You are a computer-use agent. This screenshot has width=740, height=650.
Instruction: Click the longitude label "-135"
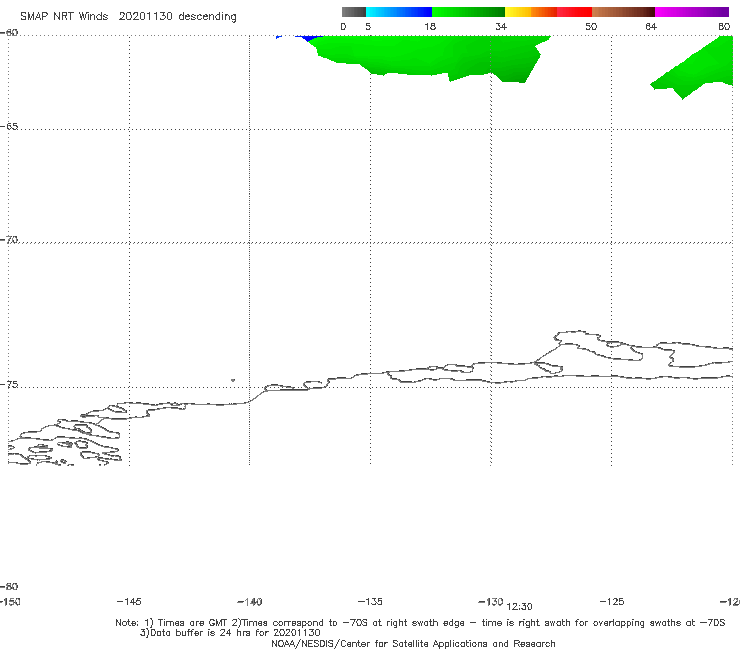(x=370, y=602)
